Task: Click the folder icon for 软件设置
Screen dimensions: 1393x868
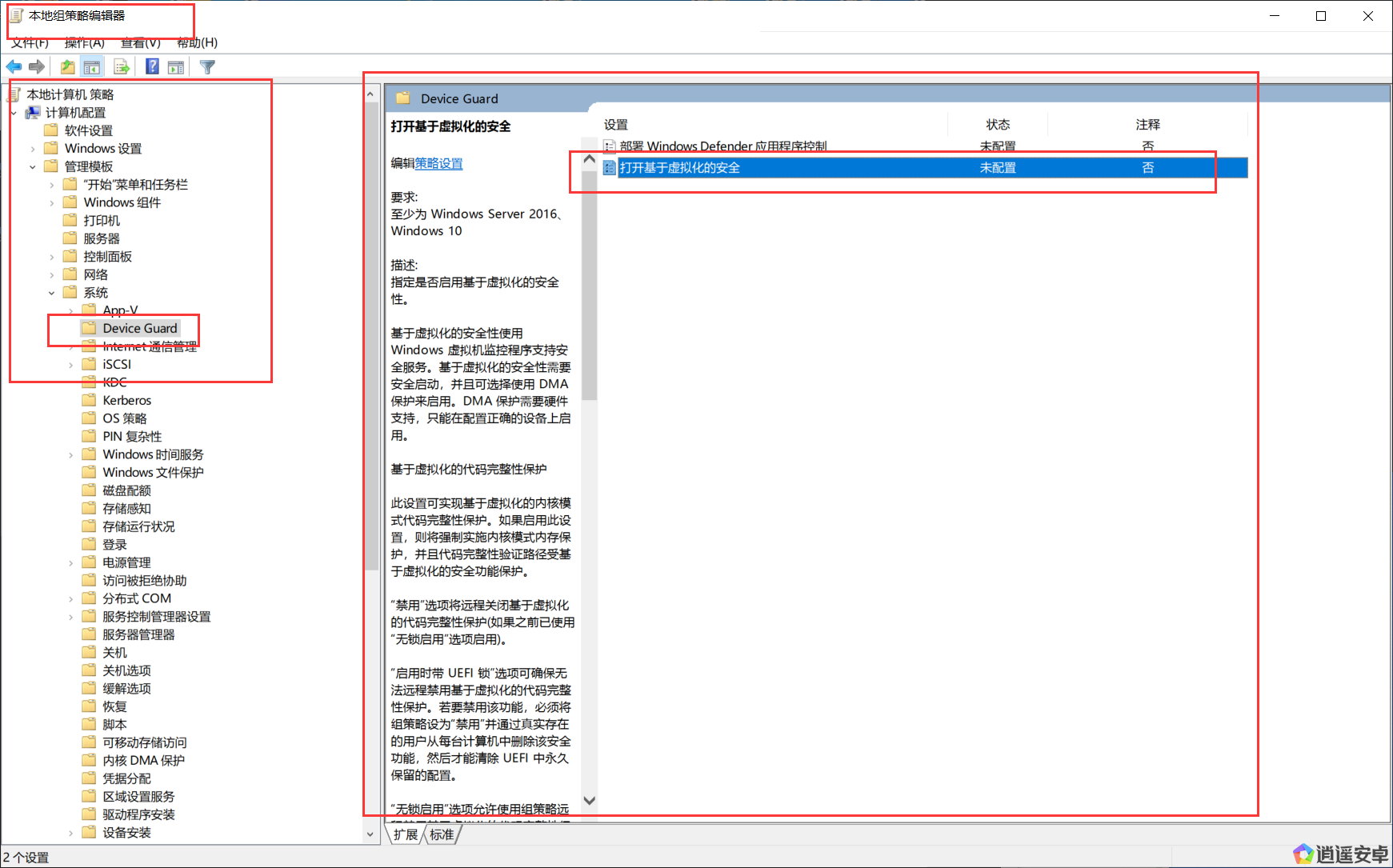Action: point(52,130)
